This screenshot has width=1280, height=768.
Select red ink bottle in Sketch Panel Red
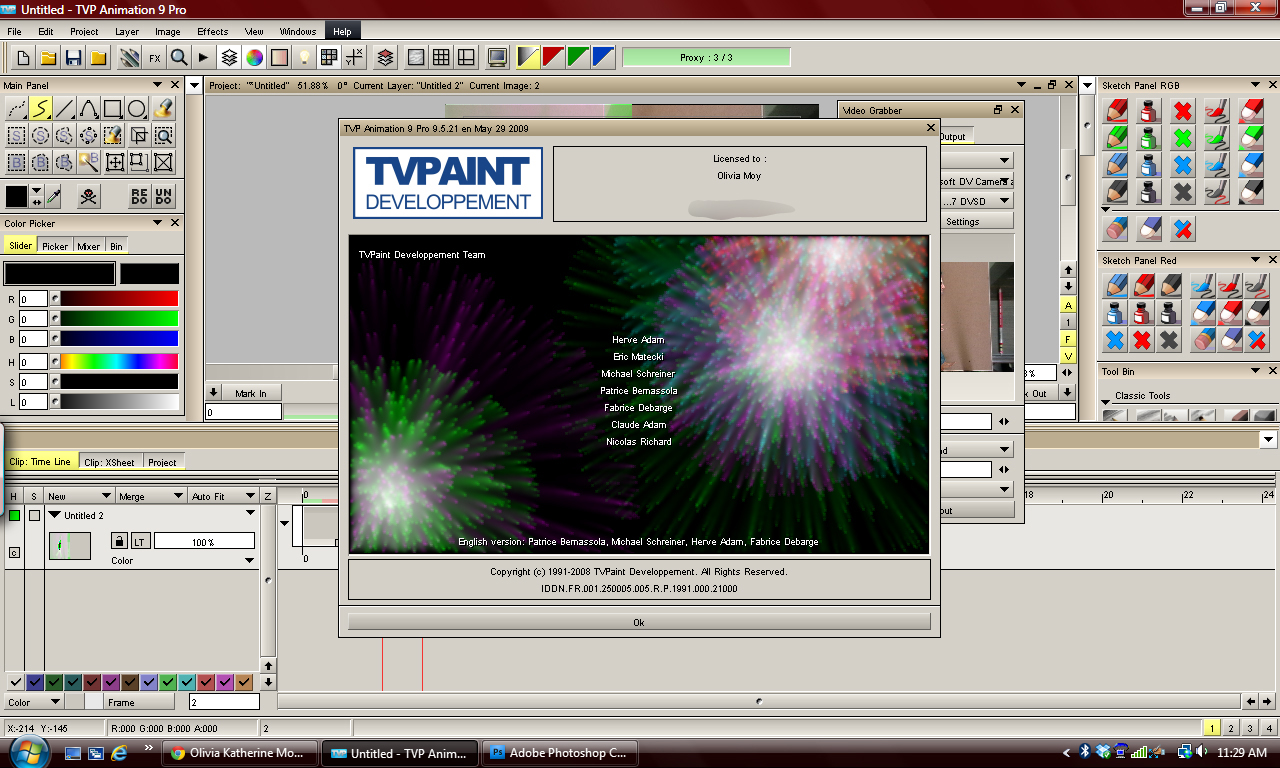tap(1142, 313)
